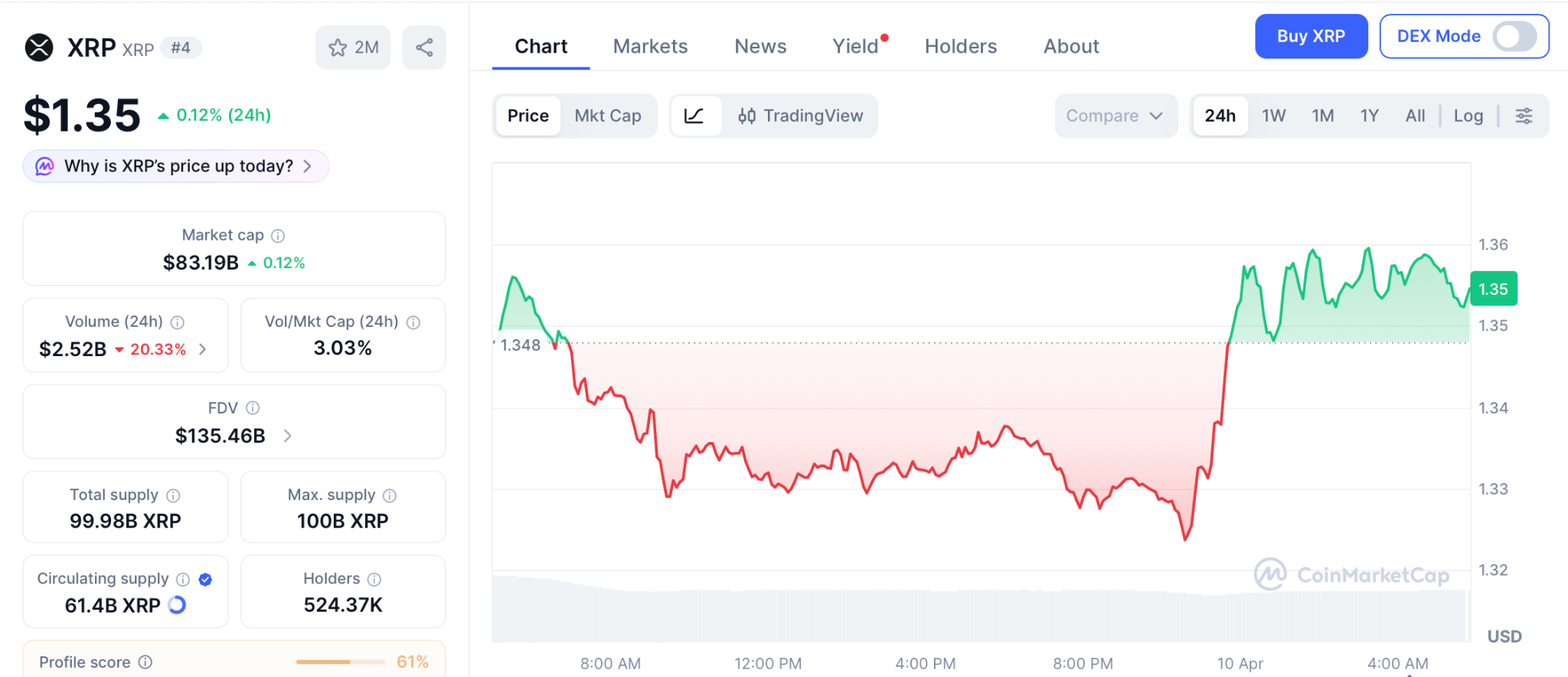Open chart settings sliders icon

[1524, 116]
